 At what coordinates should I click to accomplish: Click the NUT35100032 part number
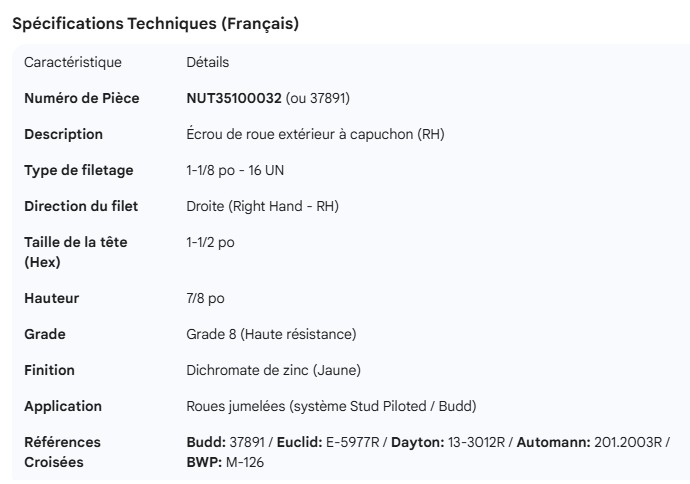[x=234, y=98]
